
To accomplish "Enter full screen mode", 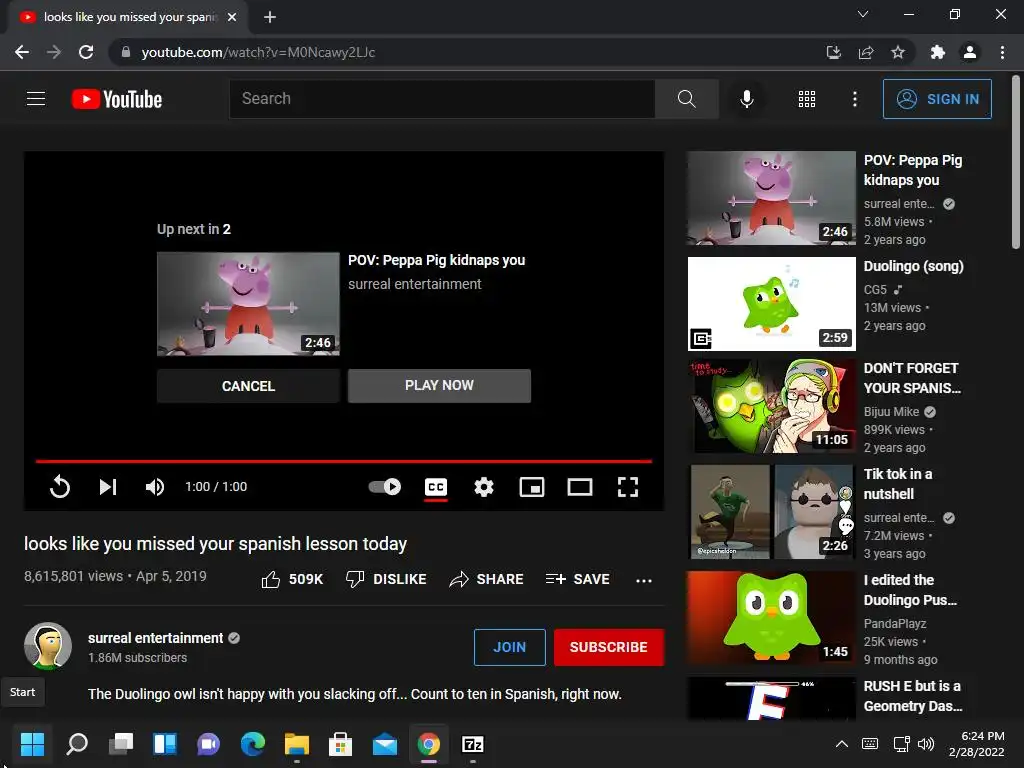I will click(x=628, y=487).
